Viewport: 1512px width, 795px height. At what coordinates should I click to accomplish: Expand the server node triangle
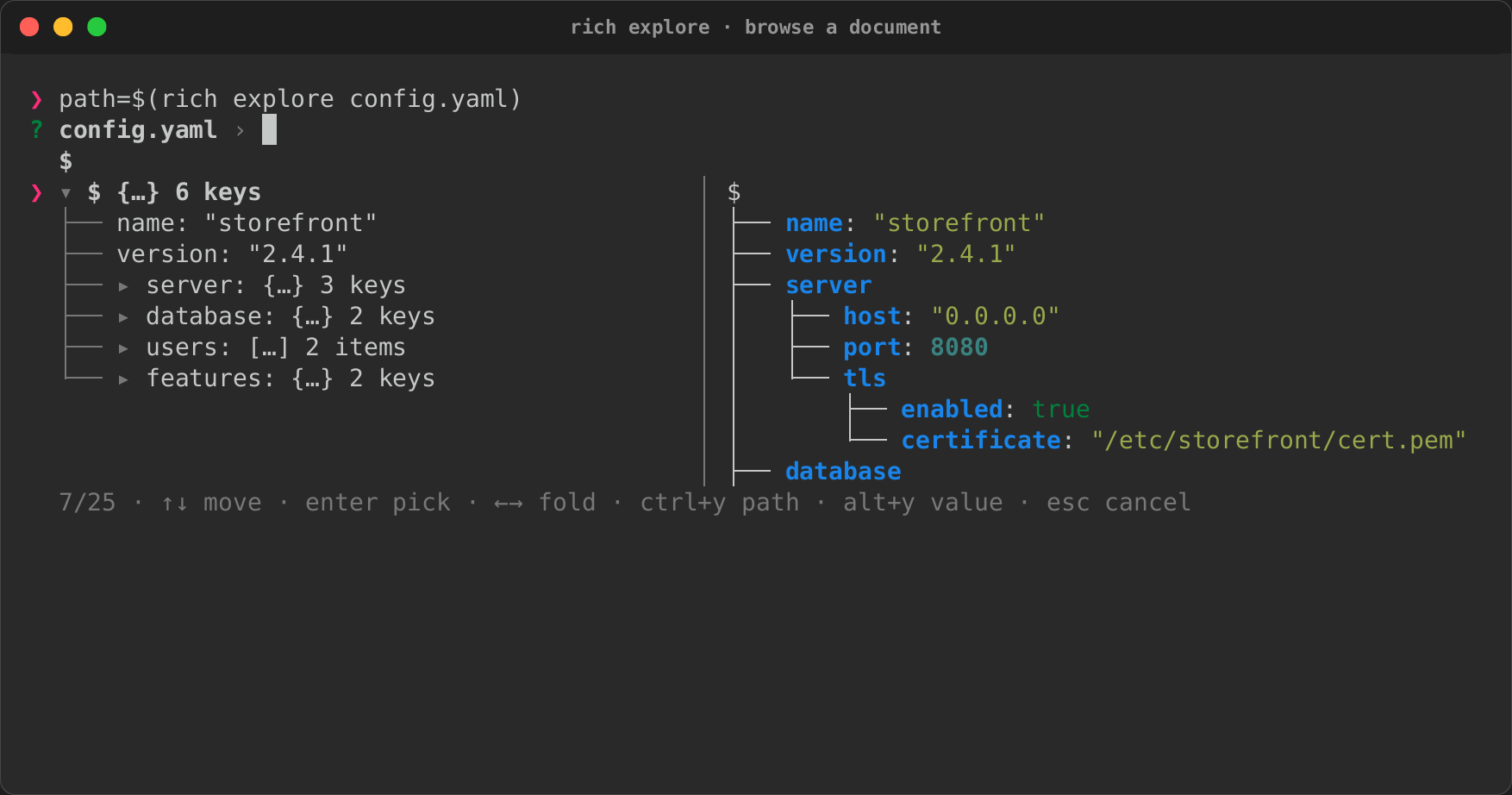(x=123, y=286)
